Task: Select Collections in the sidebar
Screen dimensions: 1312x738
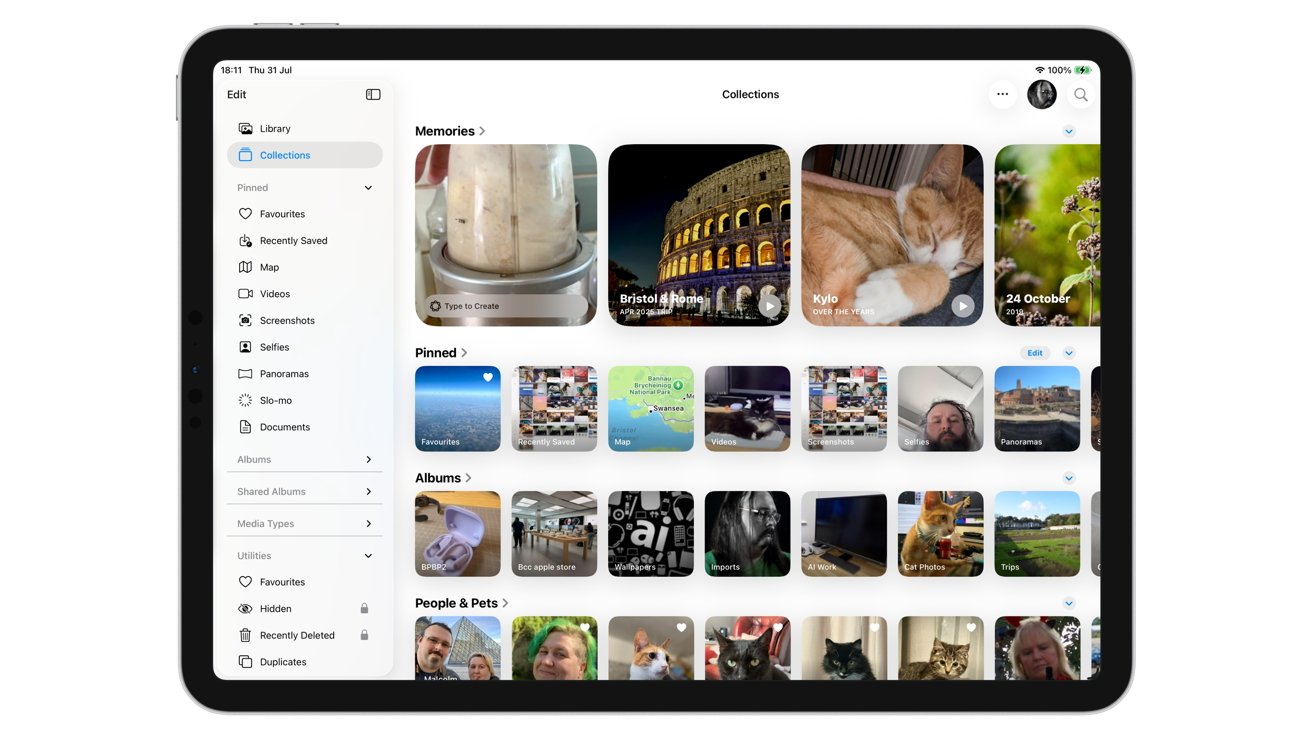Action: 284,155
